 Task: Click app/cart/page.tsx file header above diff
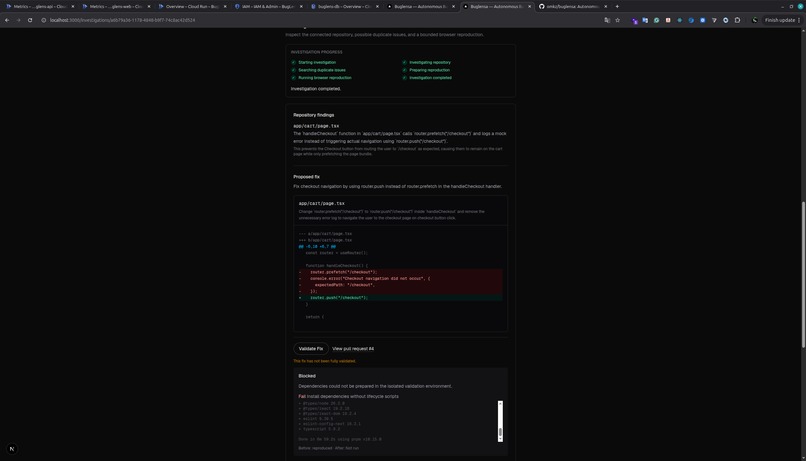click(322, 204)
